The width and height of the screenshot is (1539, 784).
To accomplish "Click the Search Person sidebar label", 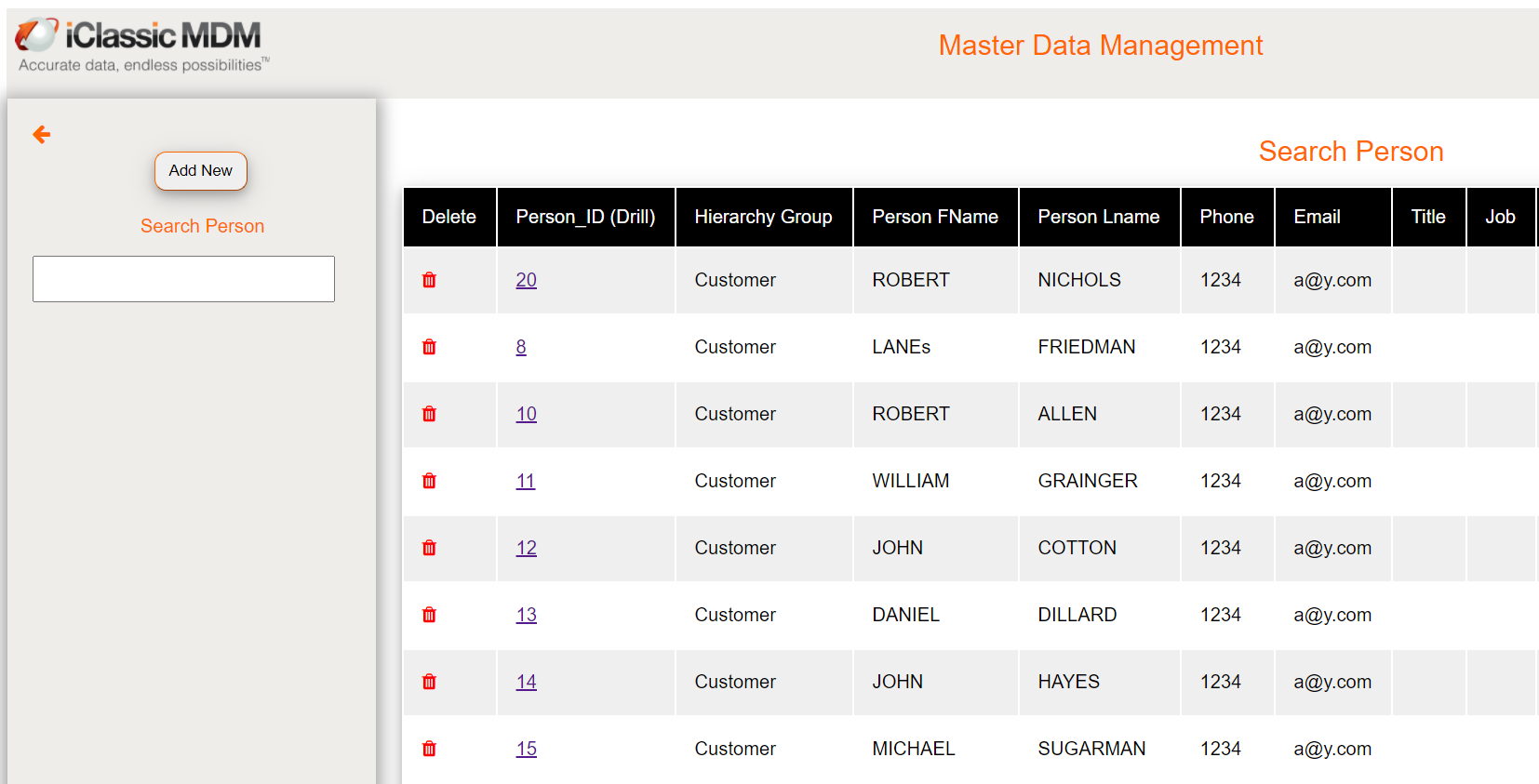I will [x=202, y=226].
